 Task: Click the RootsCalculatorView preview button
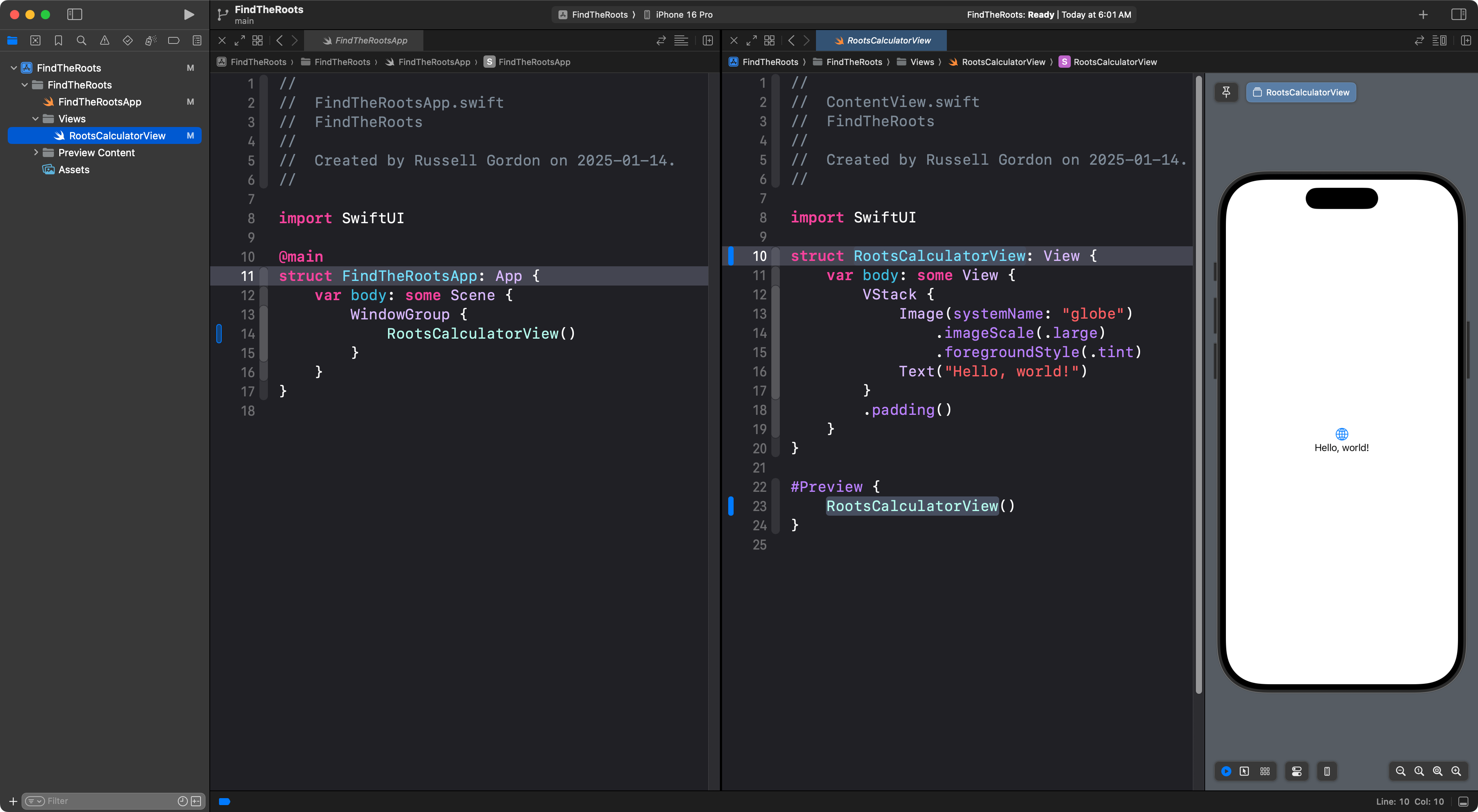[x=1301, y=92]
